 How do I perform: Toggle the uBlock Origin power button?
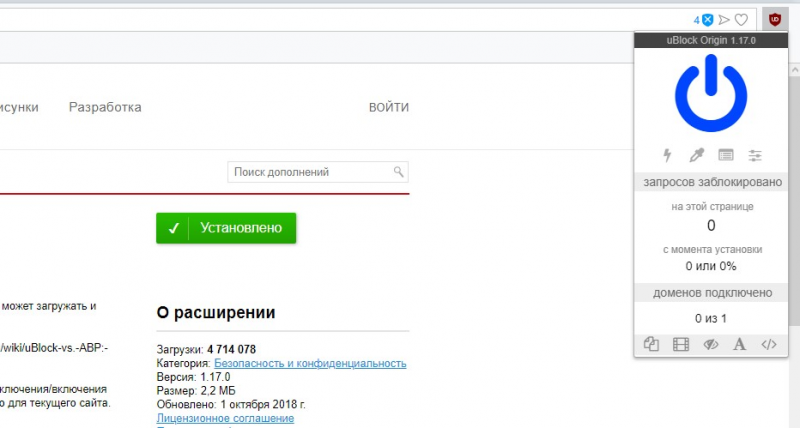(x=711, y=93)
